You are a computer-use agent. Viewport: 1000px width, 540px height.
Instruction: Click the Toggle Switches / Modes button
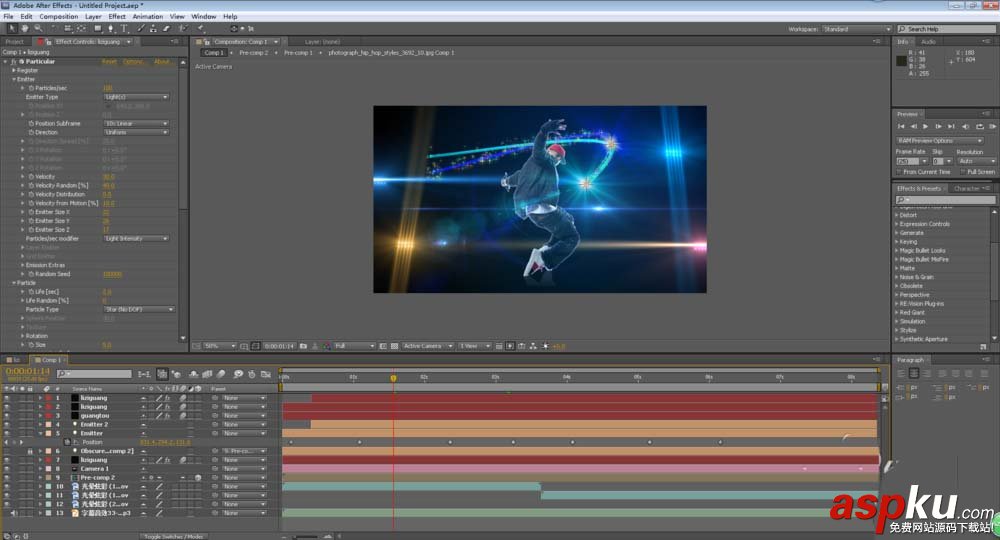(x=174, y=536)
